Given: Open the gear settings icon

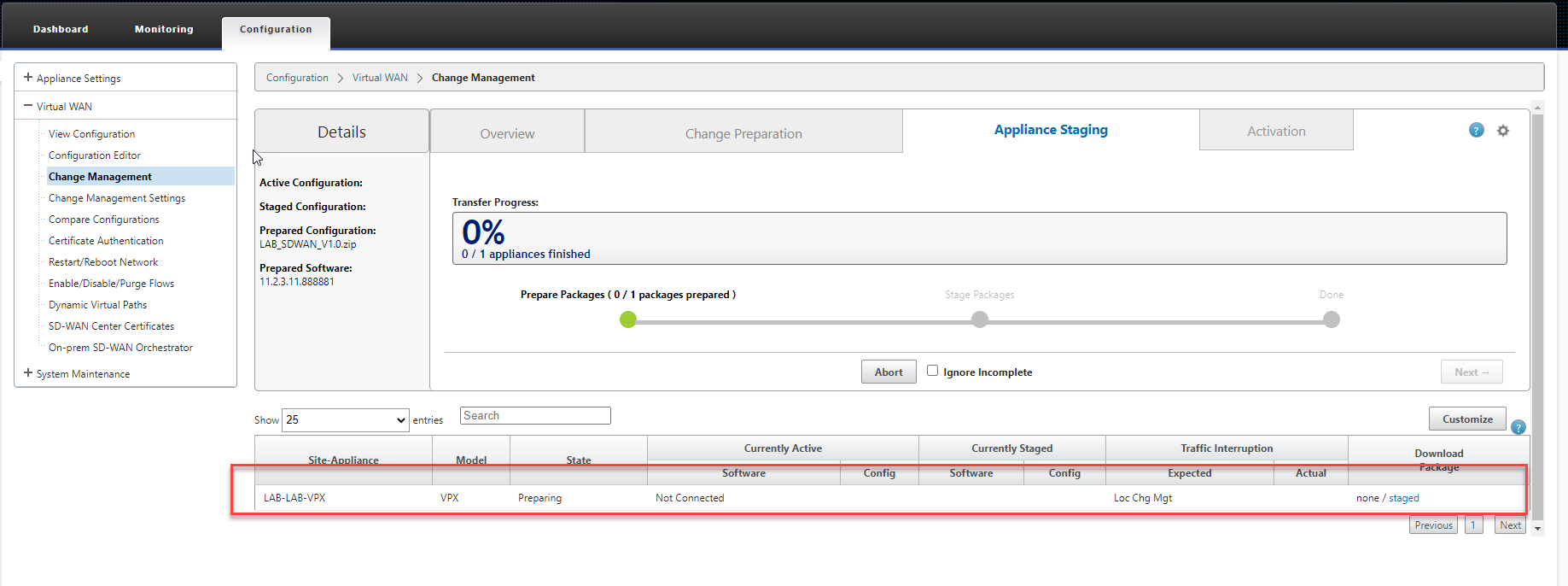Looking at the screenshot, I should coord(1503,131).
